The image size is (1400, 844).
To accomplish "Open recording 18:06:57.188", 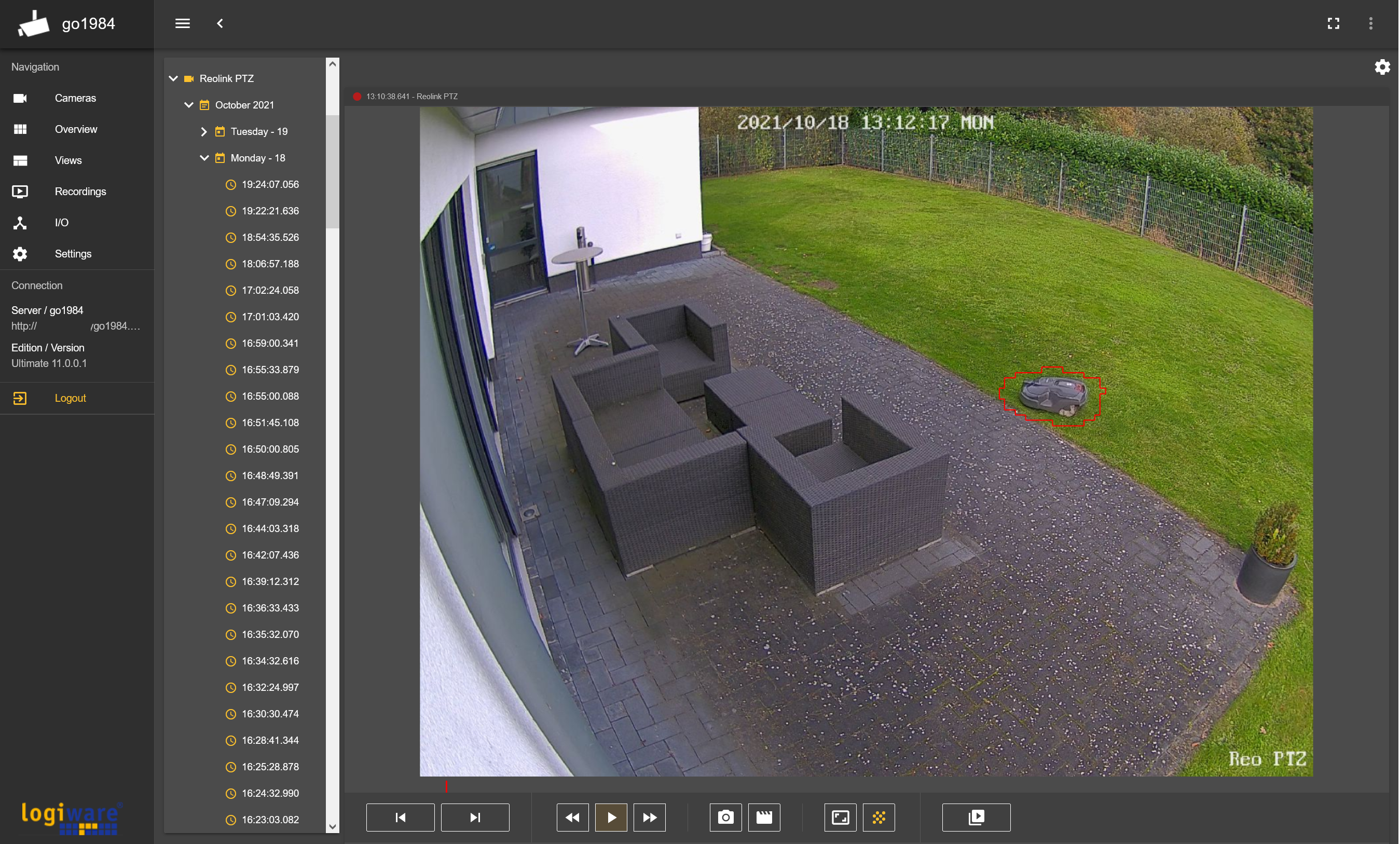I will pyautogui.click(x=270, y=264).
